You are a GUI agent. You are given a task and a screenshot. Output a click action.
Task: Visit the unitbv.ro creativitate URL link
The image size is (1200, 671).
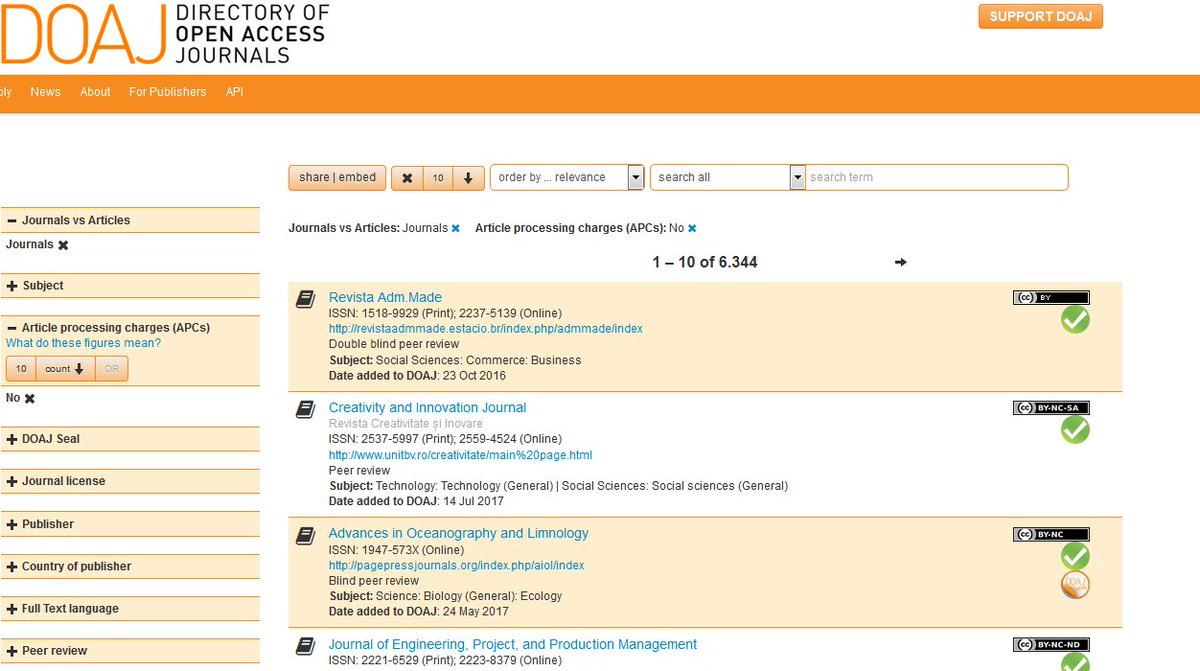[461, 454]
